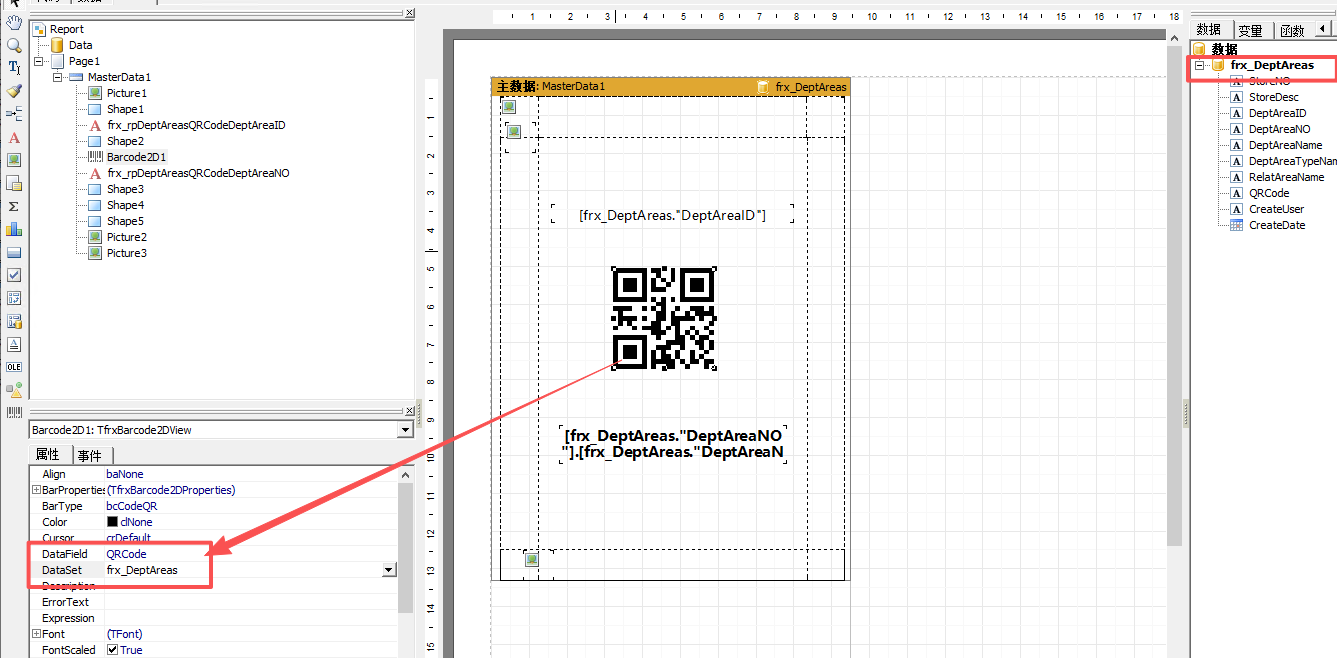
Task: Select the Zoom magnifier tool
Action: (x=14, y=45)
